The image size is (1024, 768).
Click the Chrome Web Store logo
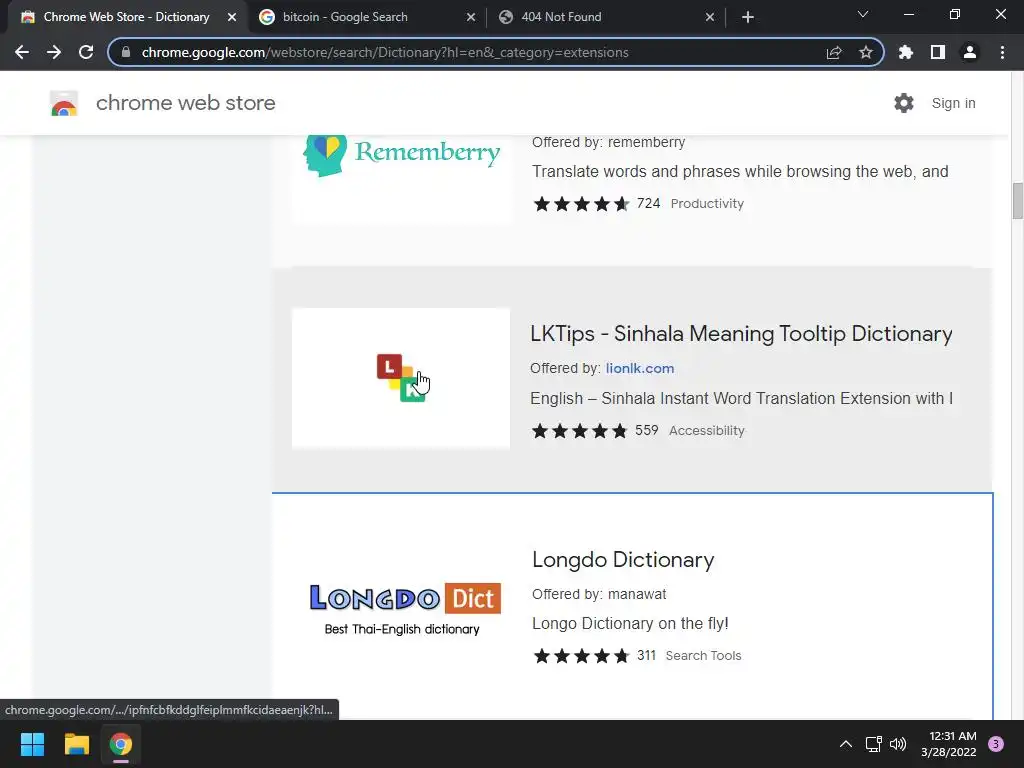click(64, 103)
